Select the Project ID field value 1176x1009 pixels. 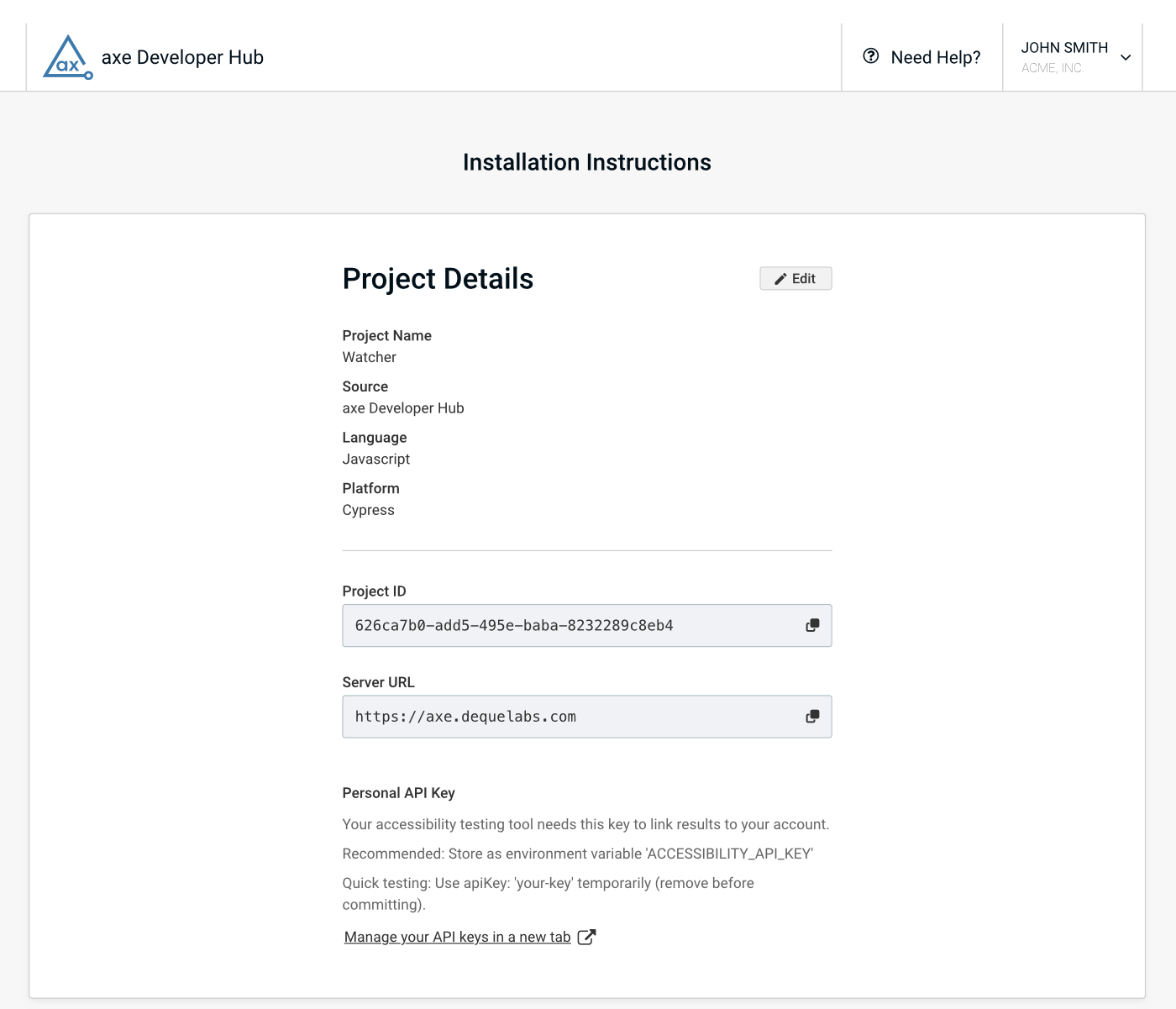[x=515, y=625]
